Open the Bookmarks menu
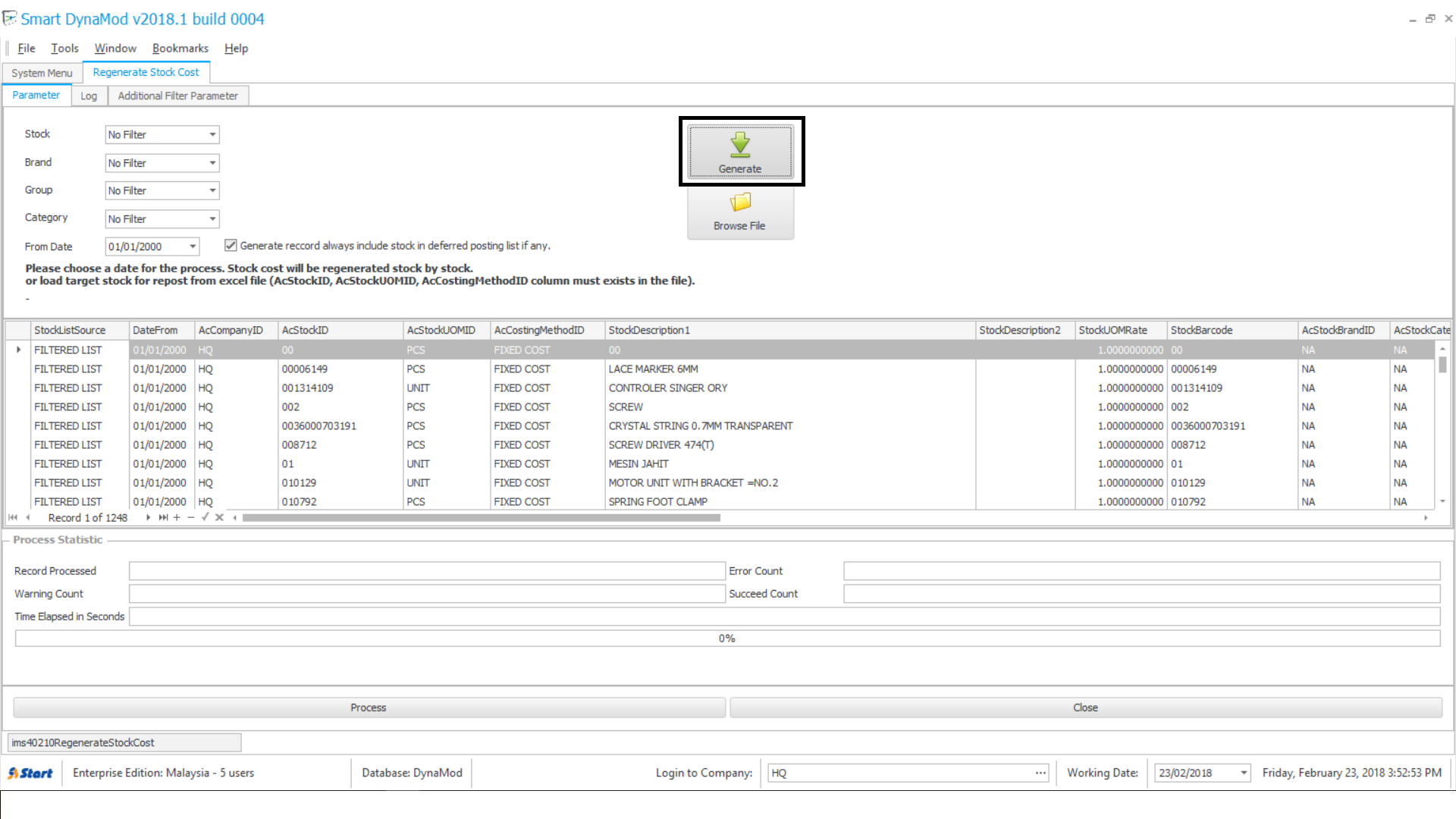Screen dimensions: 1456x819 coord(180,49)
